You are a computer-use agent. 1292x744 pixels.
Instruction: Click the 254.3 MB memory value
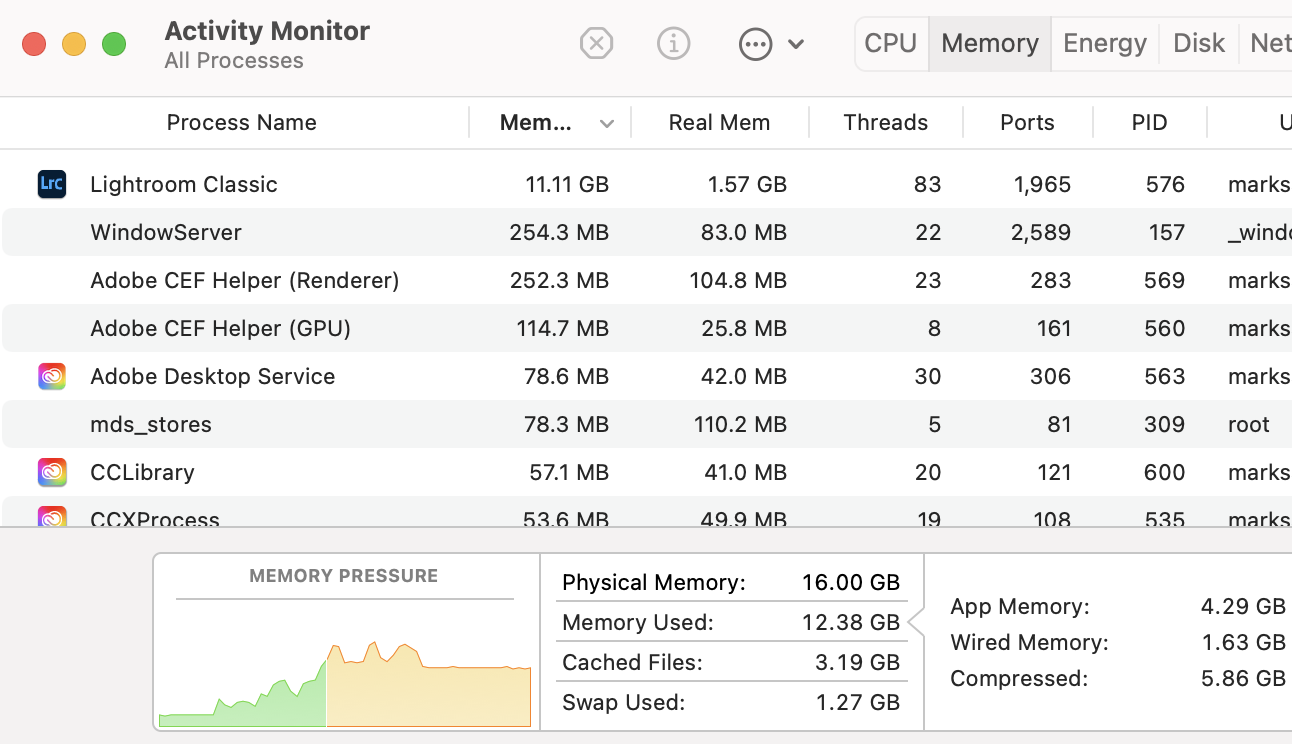pyautogui.click(x=559, y=232)
